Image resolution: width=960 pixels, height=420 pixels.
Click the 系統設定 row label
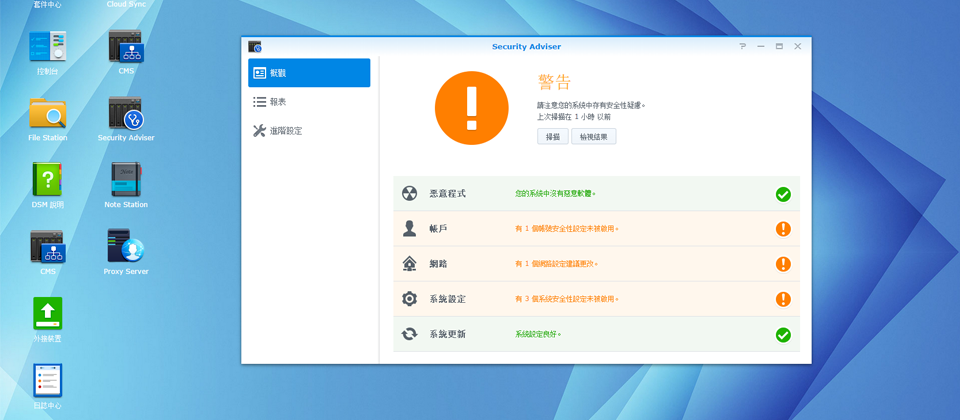pyautogui.click(x=448, y=299)
